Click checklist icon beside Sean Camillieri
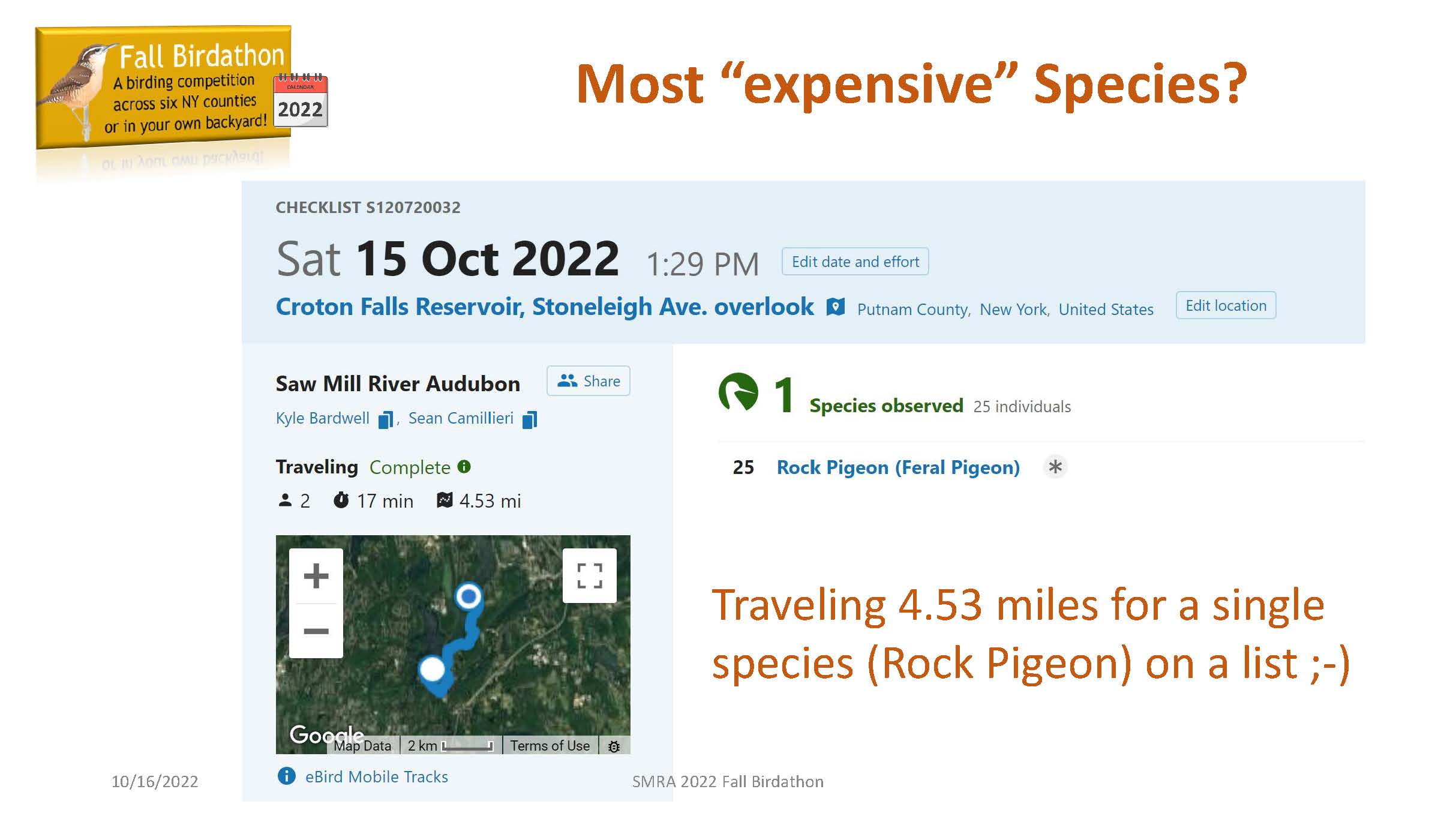 click(530, 419)
